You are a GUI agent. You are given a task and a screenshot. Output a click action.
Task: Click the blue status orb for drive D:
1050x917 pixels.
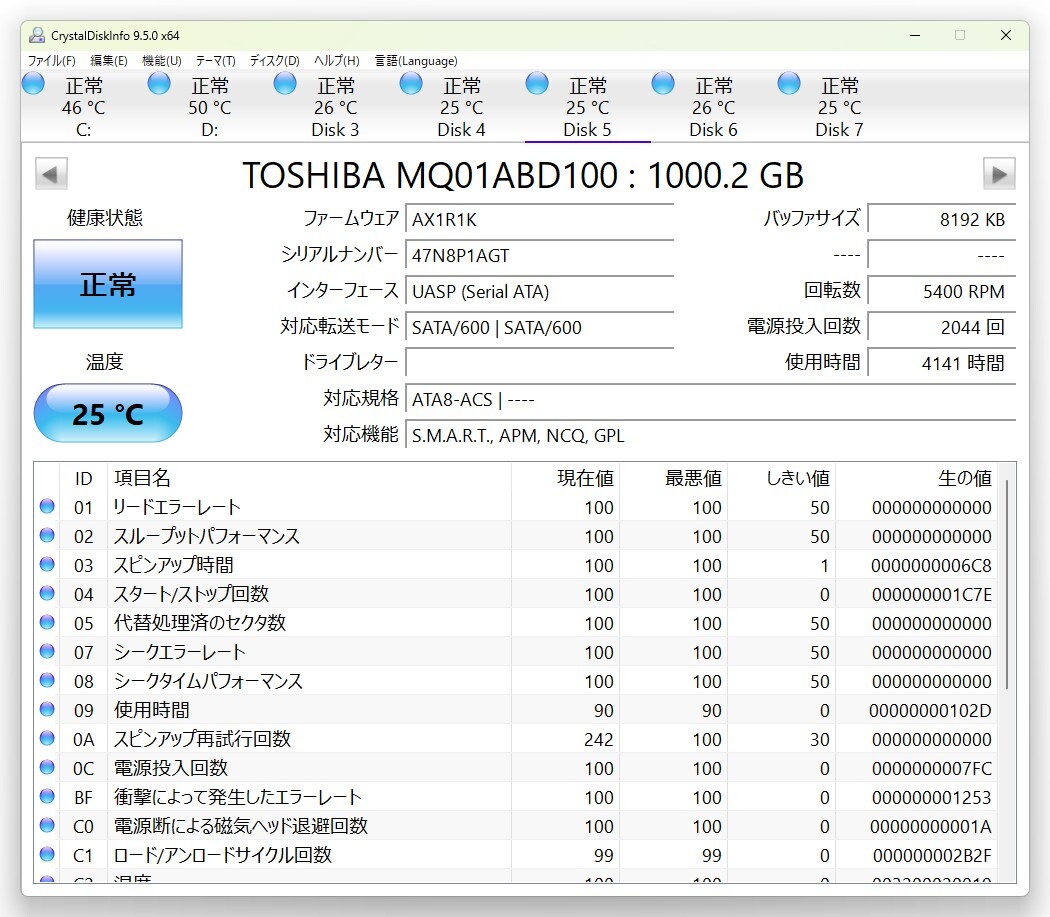(x=159, y=84)
